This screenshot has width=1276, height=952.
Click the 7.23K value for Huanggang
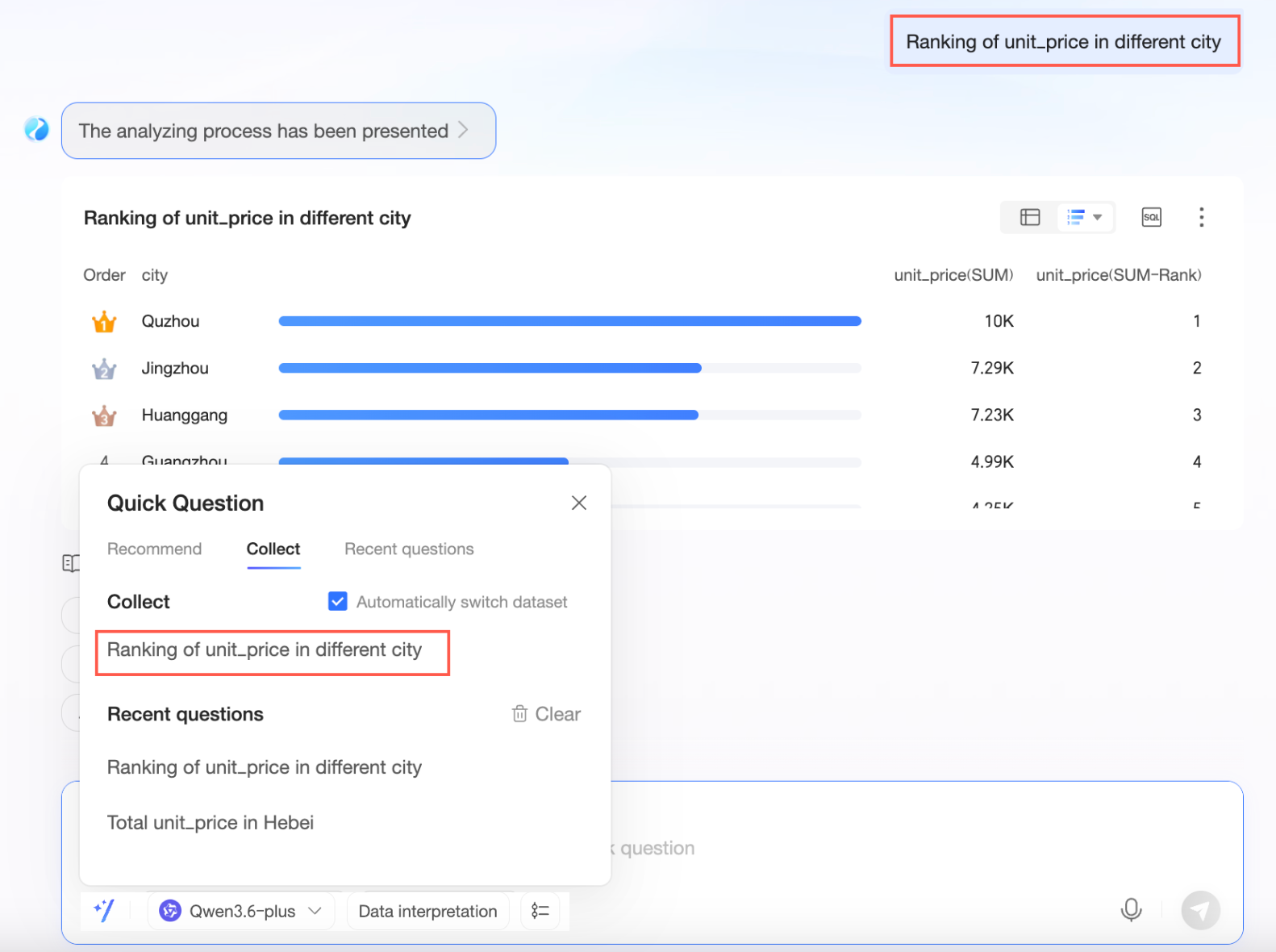click(992, 415)
